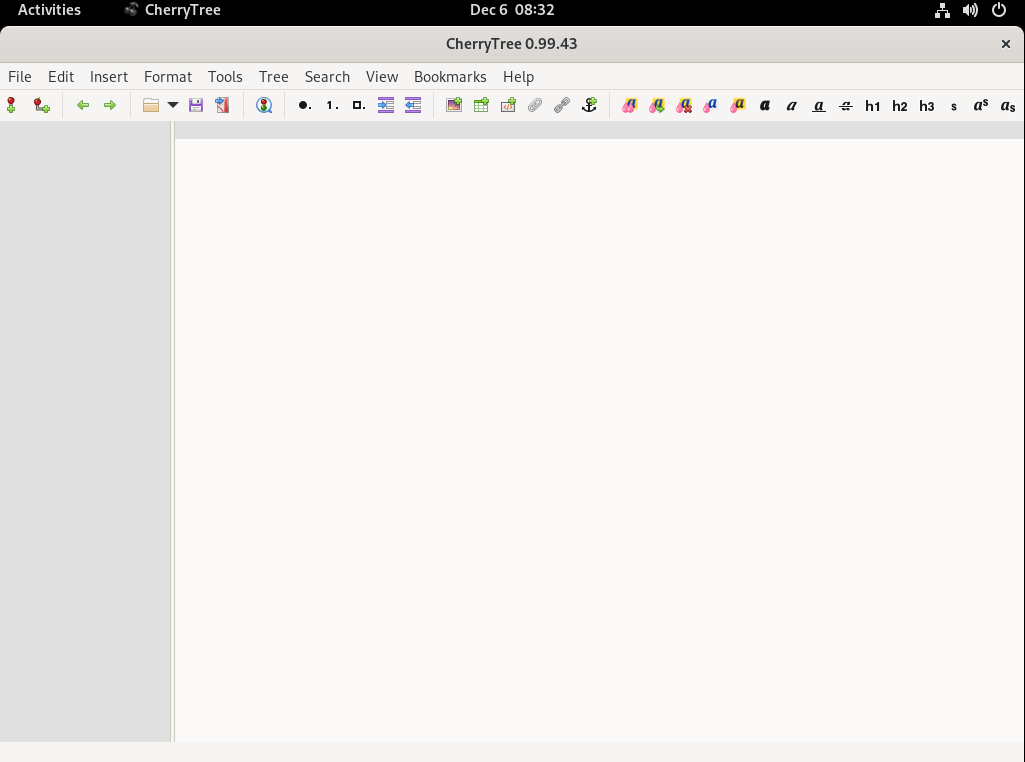Insert an image using toolbar icon

454,105
